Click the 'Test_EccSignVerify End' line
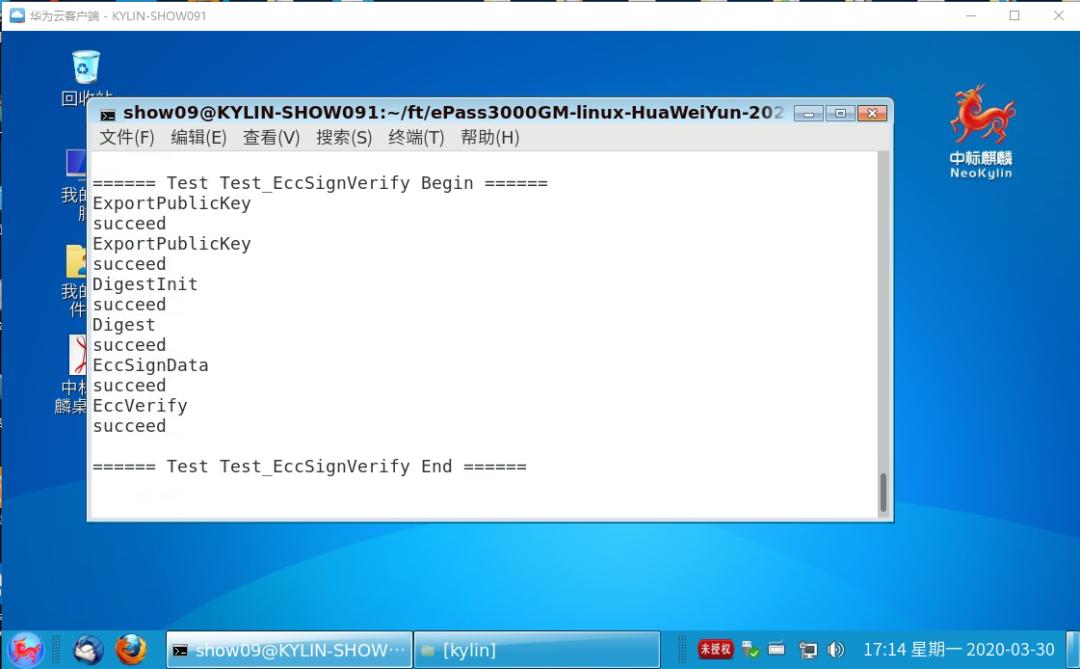 (309, 466)
